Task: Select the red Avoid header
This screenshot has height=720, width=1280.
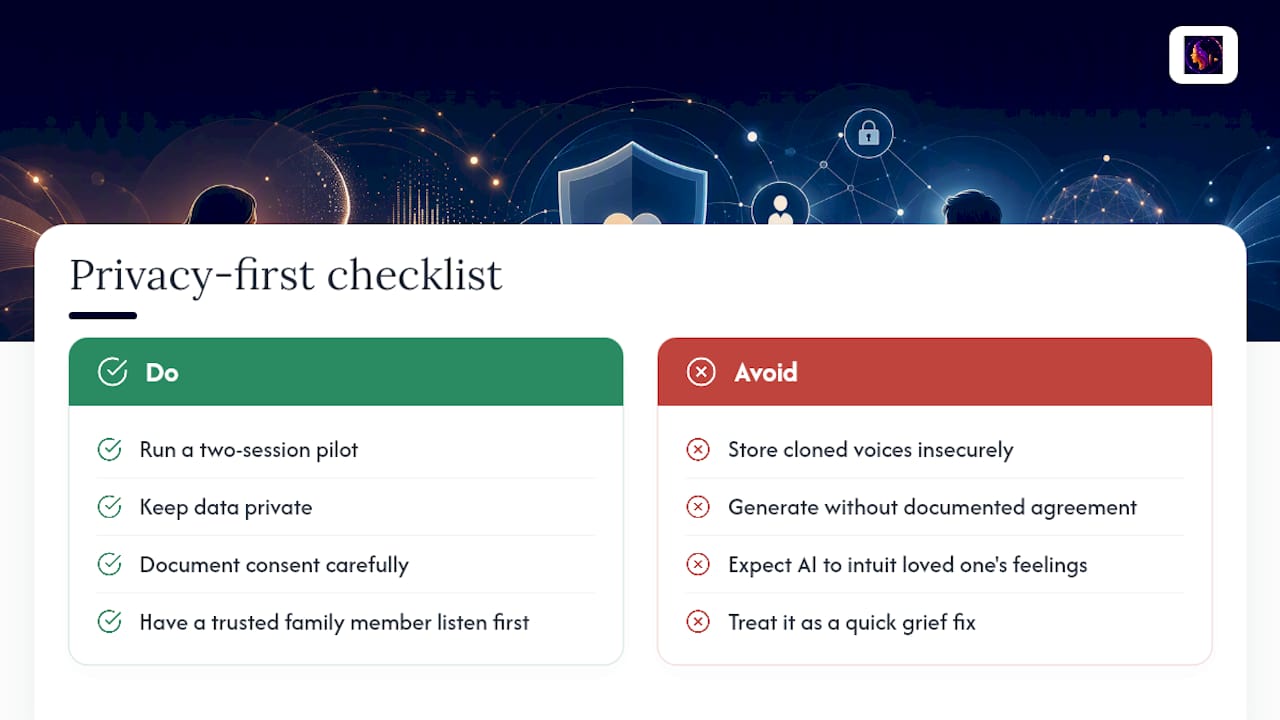Action: (935, 372)
